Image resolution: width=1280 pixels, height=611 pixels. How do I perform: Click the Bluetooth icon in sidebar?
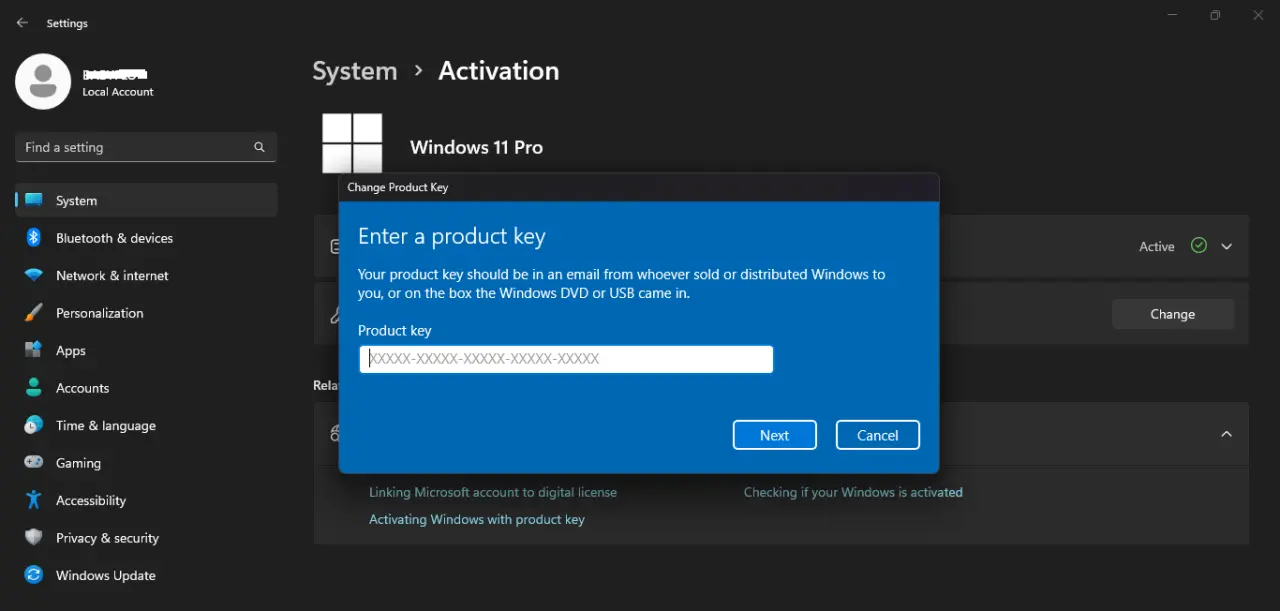pos(34,238)
